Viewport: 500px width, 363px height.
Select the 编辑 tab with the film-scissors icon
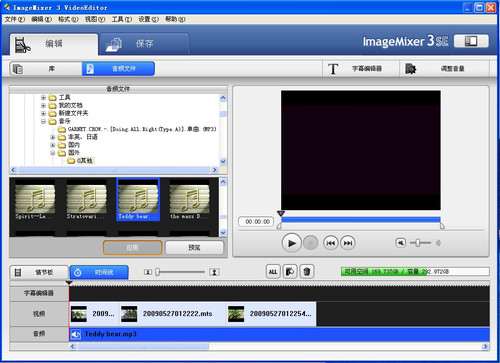[x=53, y=44]
